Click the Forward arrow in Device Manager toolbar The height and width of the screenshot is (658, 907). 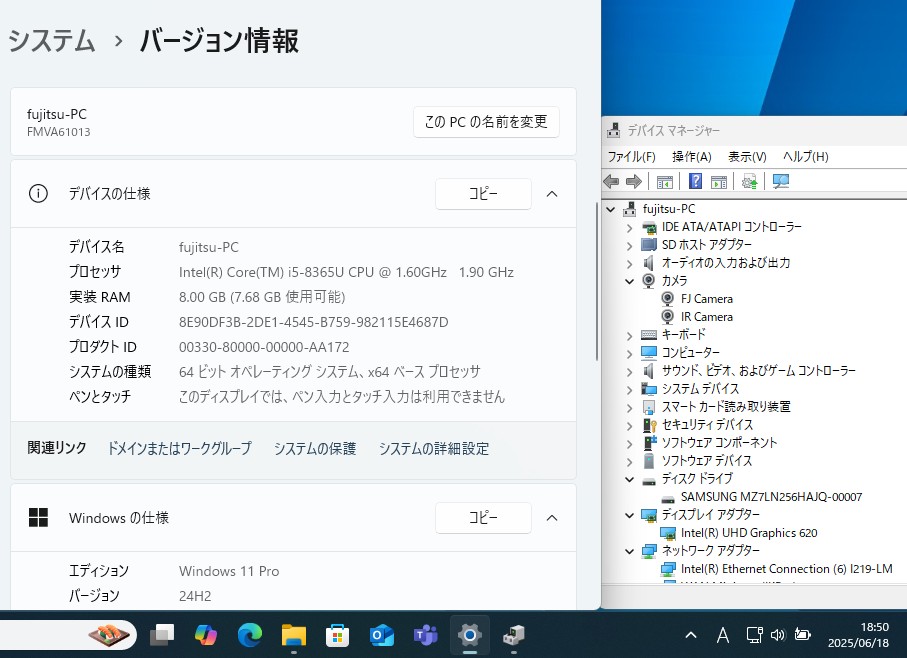click(634, 182)
